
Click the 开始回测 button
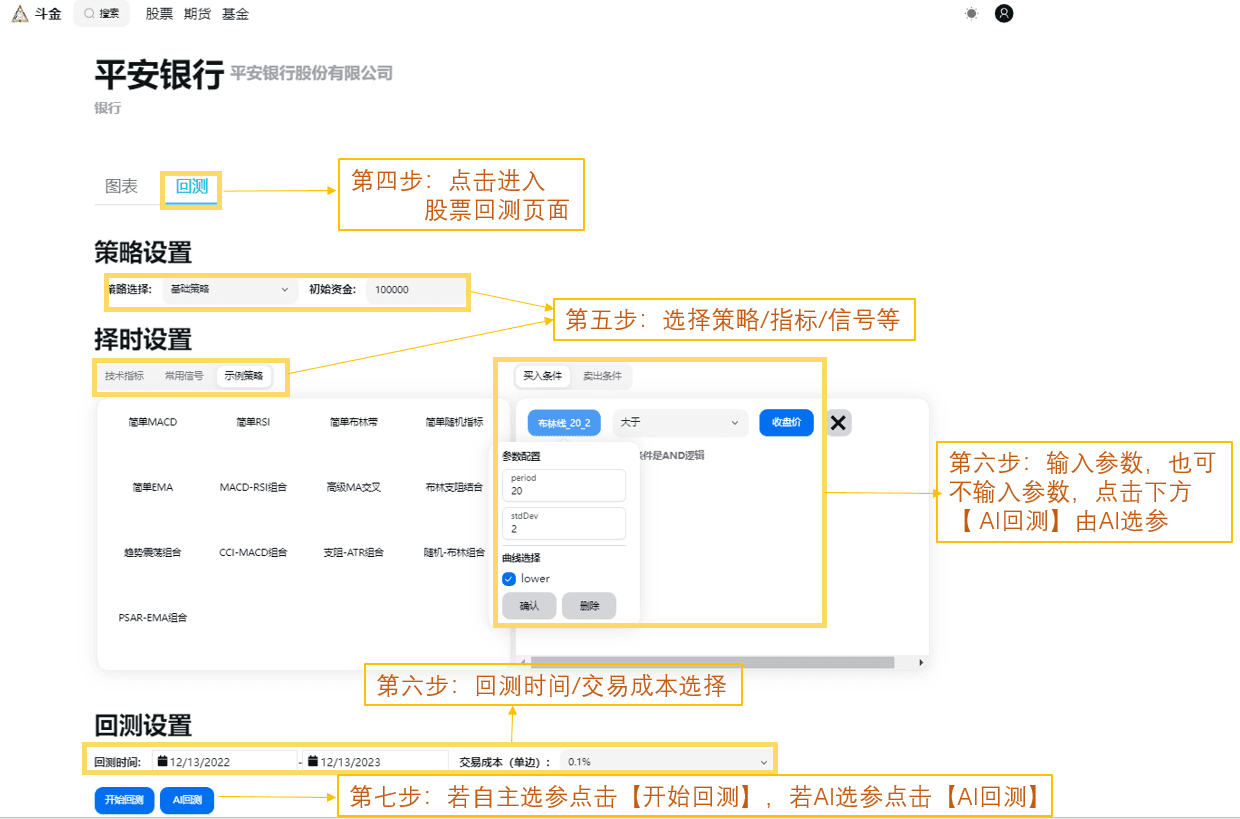coord(124,800)
